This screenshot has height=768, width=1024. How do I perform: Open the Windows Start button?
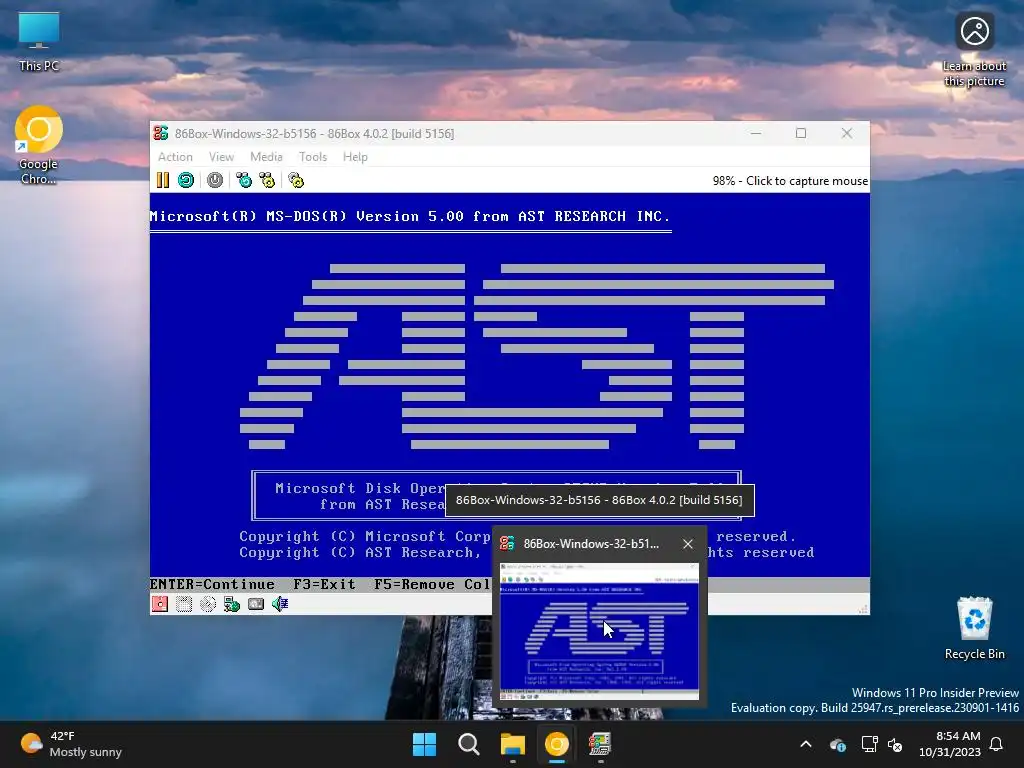[x=424, y=744]
